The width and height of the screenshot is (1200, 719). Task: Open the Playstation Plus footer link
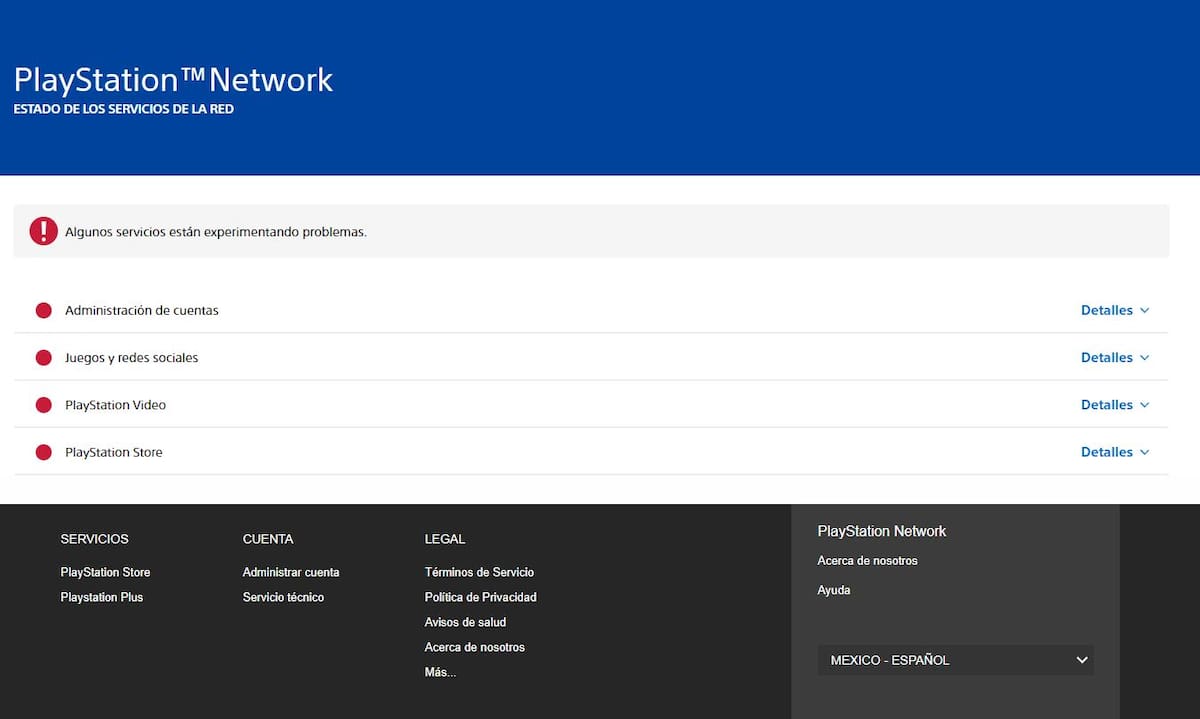pos(101,597)
